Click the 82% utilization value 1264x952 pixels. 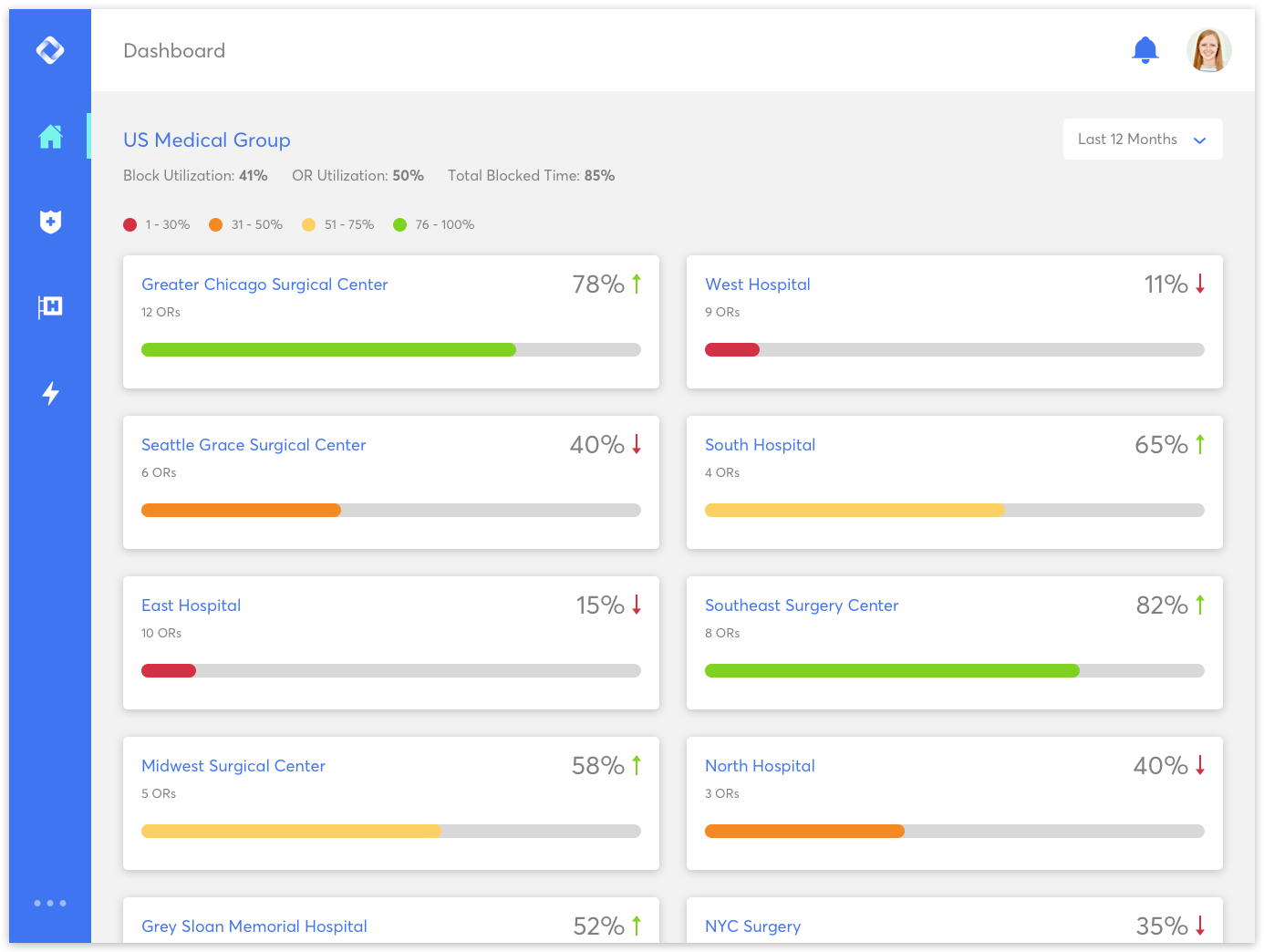coord(1162,605)
